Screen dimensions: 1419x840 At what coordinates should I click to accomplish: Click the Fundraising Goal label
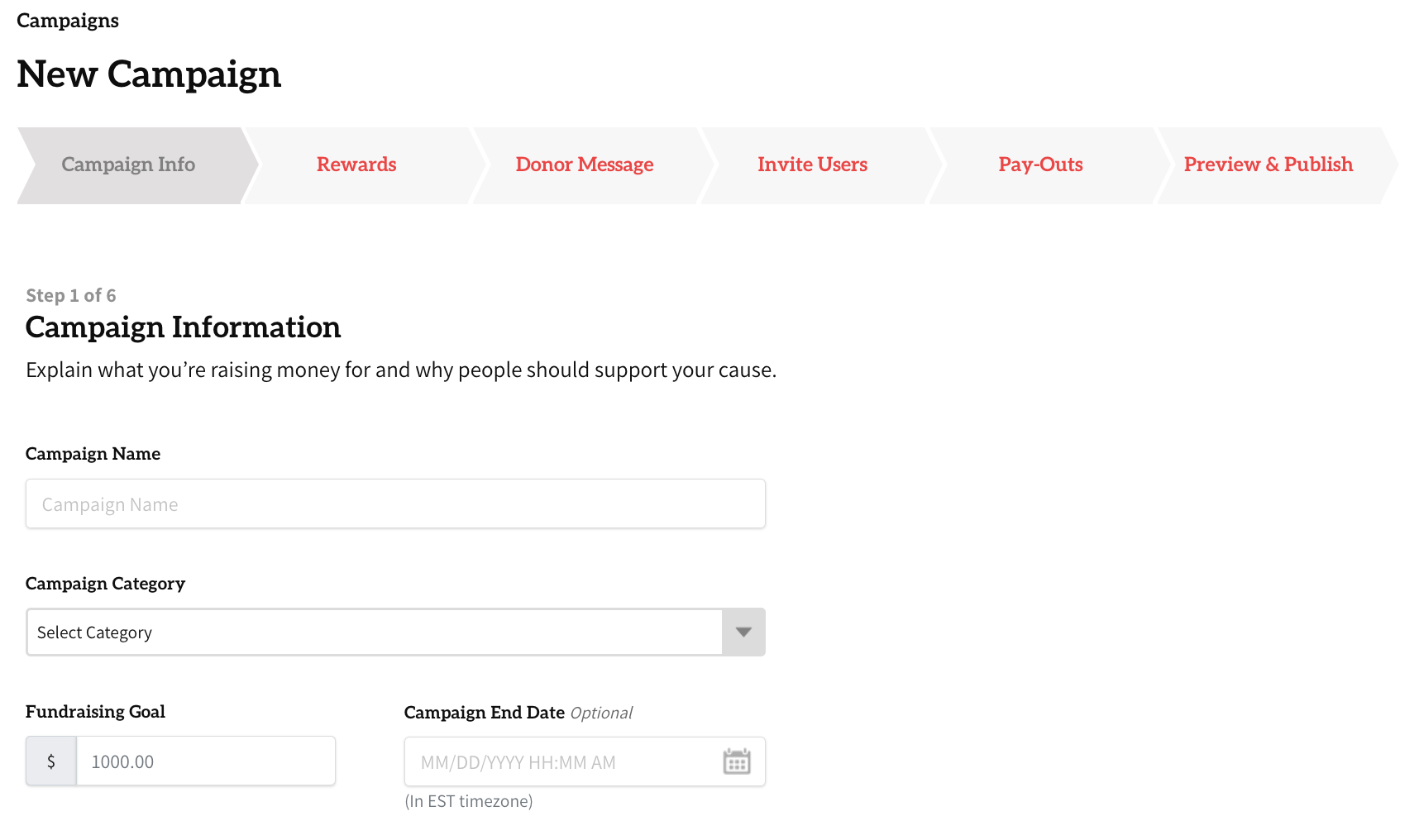click(95, 712)
